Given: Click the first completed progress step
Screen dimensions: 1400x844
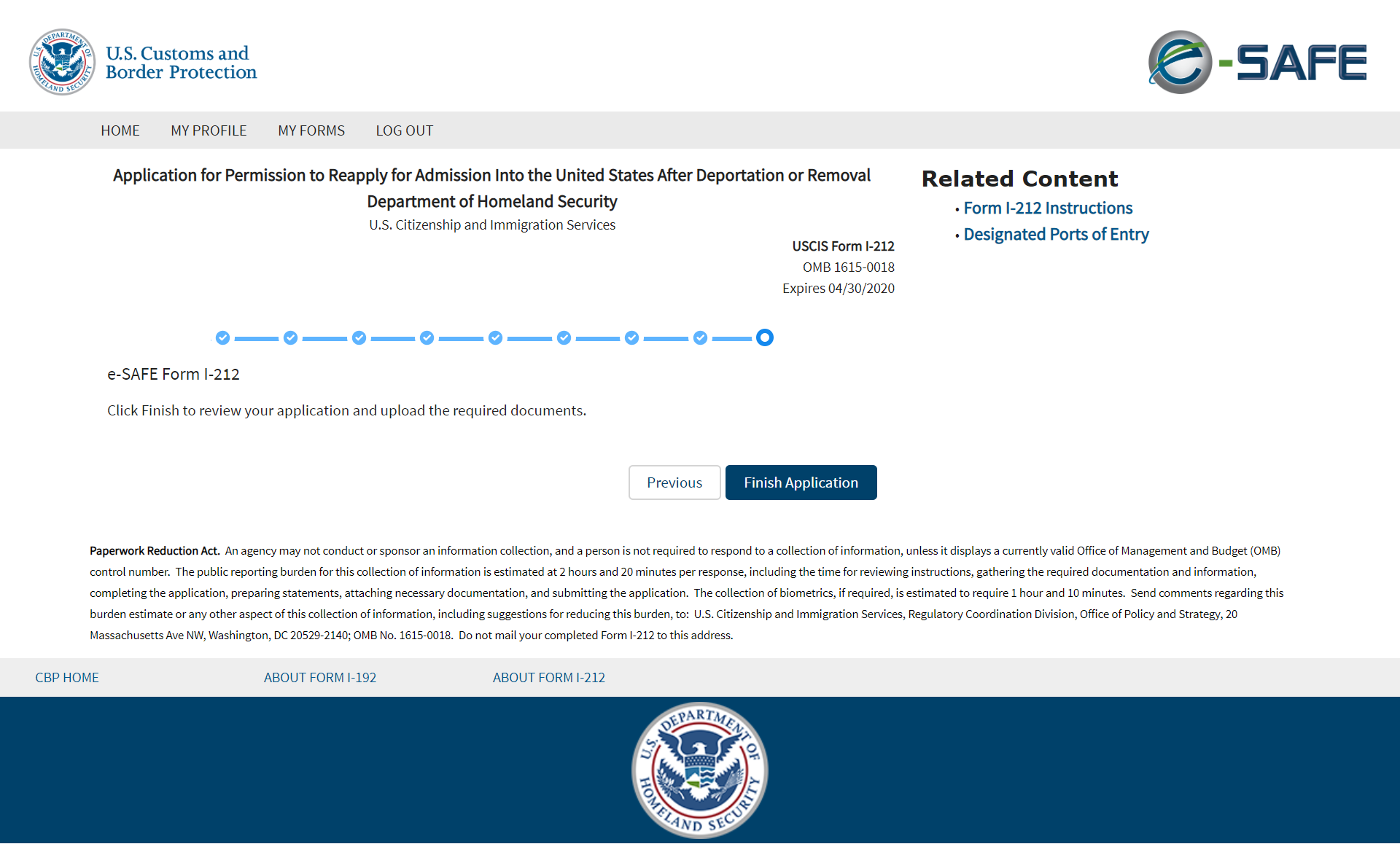Looking at the screenshot, I should [222, 337].
